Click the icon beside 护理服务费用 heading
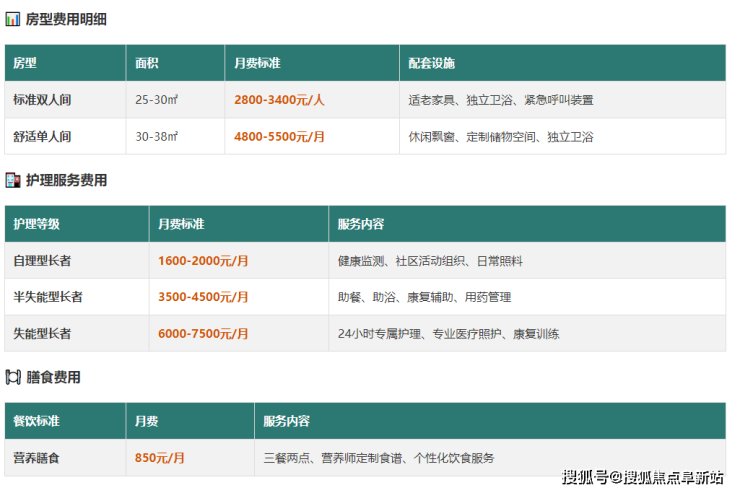Viewport: 740px width, 493px height. pos(13,180)
